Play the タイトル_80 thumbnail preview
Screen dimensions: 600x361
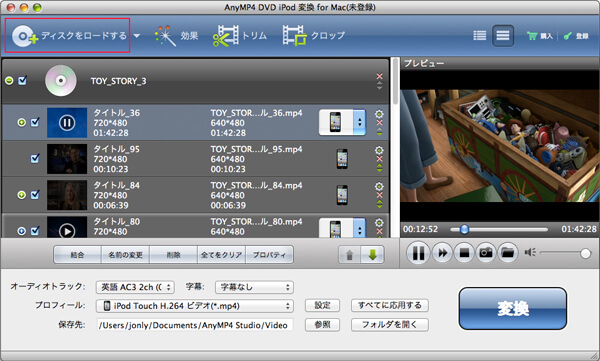click(67, 231)
